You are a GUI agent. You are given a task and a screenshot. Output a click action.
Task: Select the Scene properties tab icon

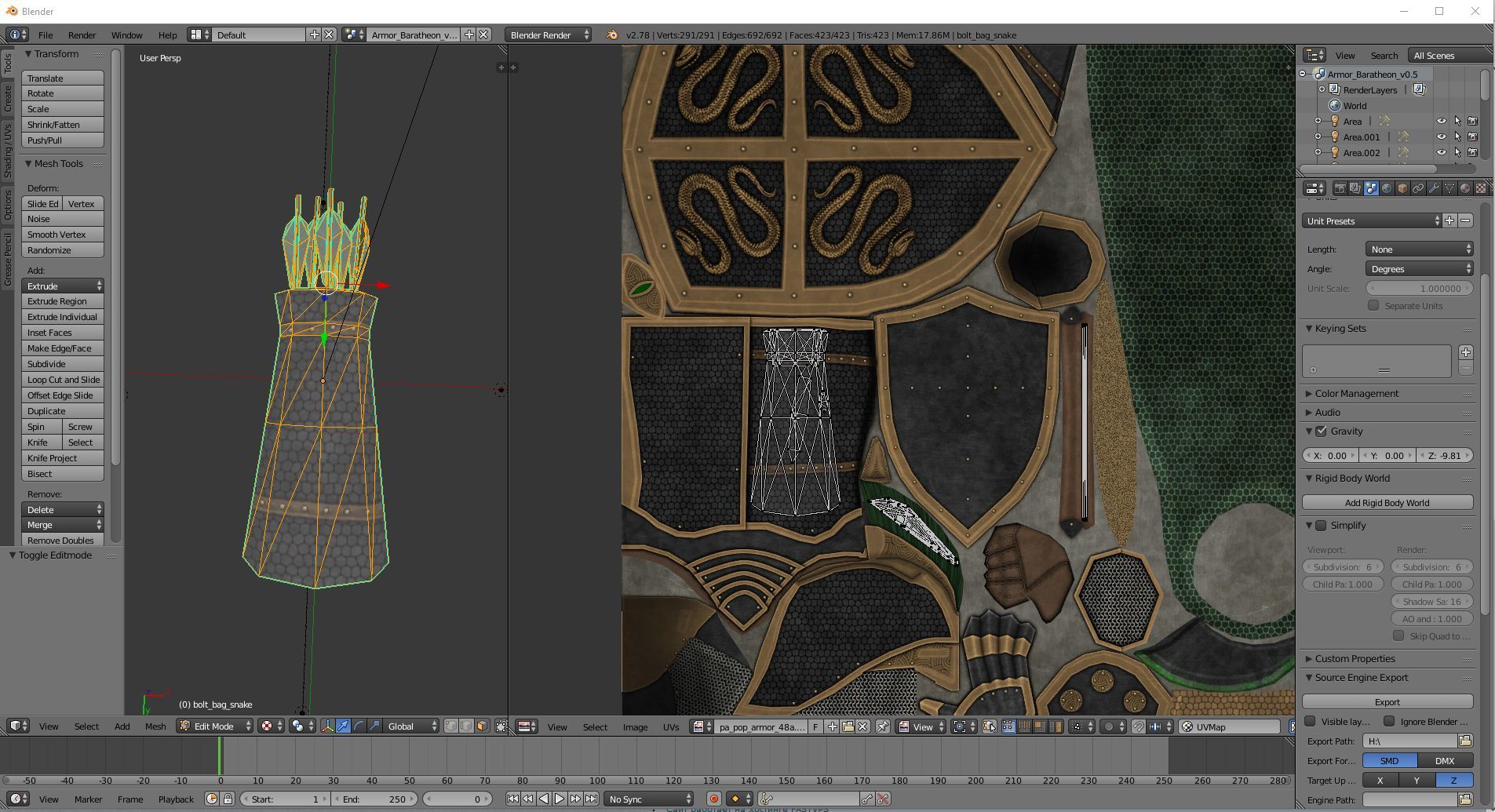pyautogui.click(x=1371, y=188)
